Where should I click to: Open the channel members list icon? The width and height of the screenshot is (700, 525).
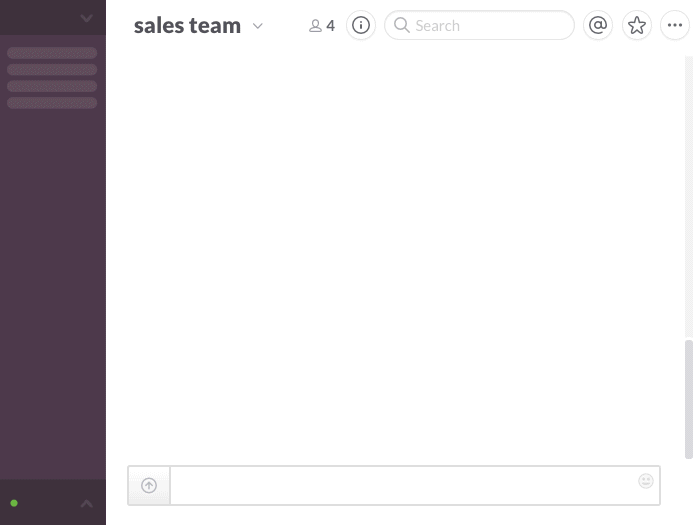pos(322,26)
